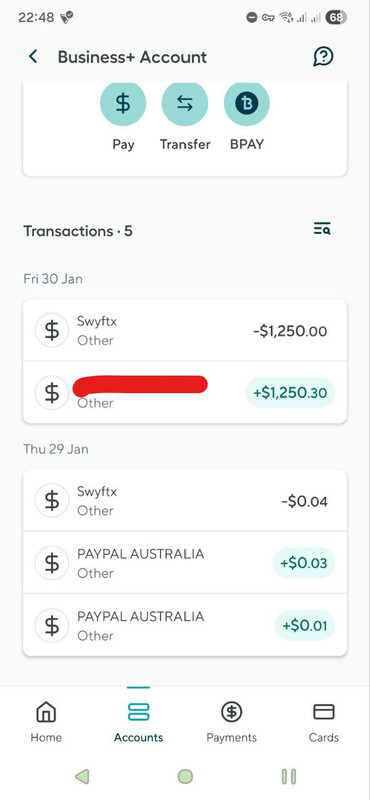The height and width of the screenshot is (800, 370).
Task: Open the Swyftx -$1,250.00 transaction
Action: [x=185, y=331]
